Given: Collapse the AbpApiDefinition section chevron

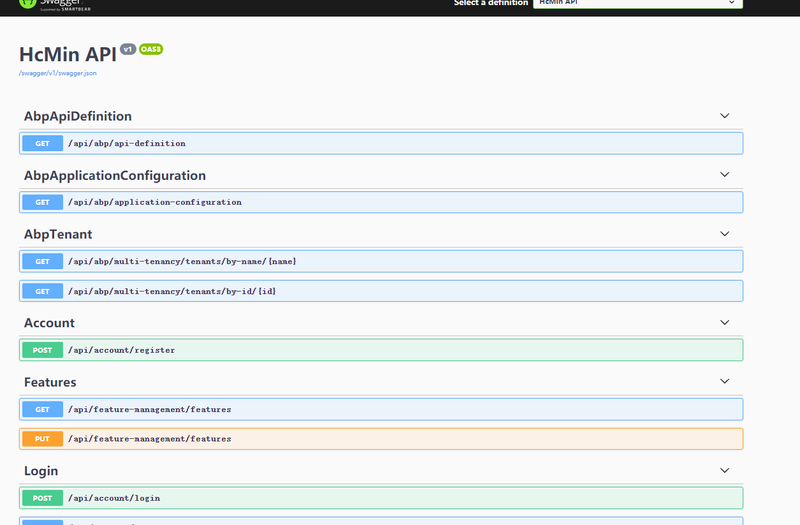Looking at the screenshot, I should click(724, 116).
